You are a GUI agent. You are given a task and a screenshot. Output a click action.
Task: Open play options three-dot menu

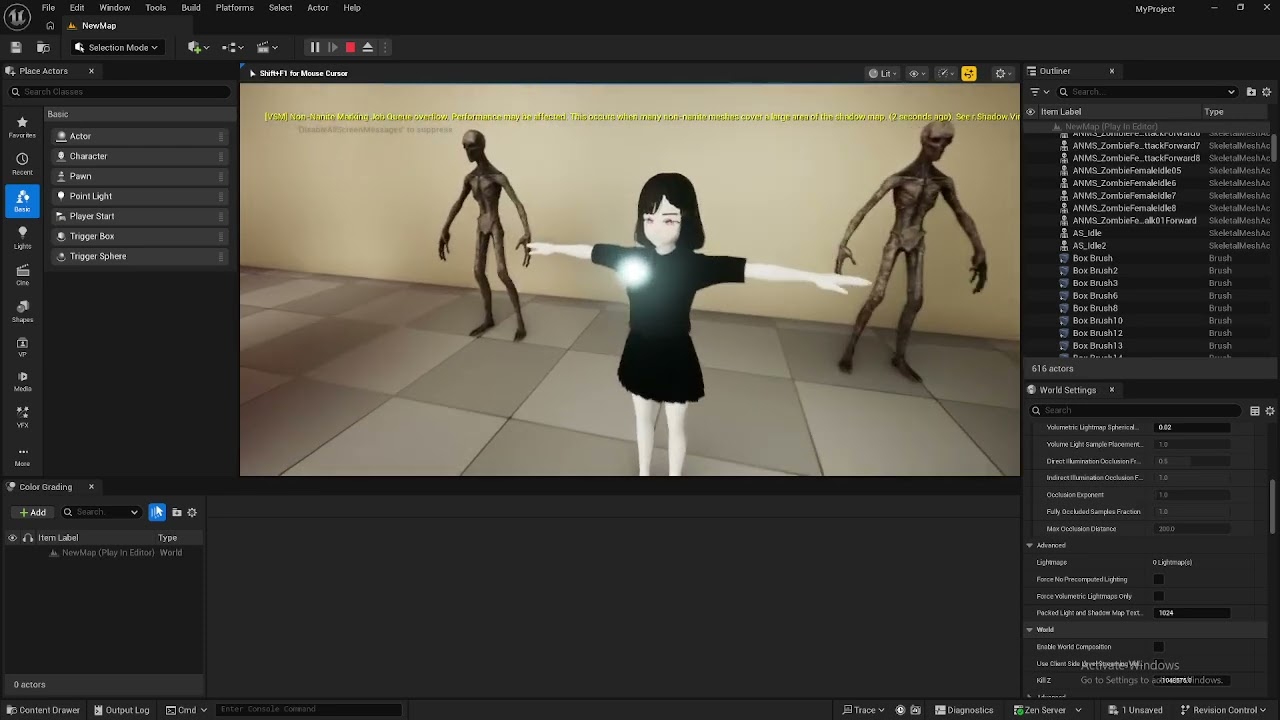pyautogui.click(x=385, y=47)
